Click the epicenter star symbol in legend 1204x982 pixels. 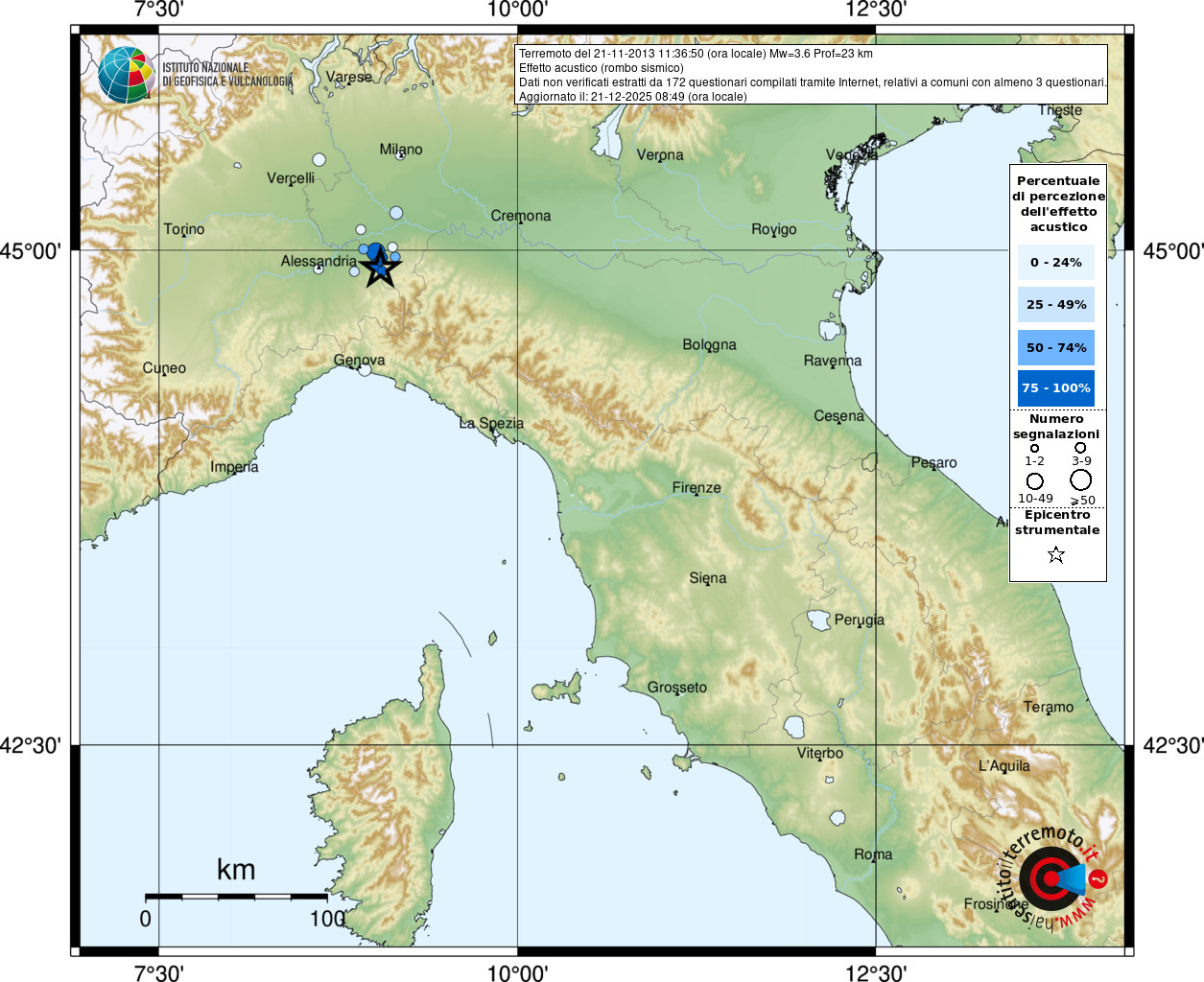[1056, 554]
